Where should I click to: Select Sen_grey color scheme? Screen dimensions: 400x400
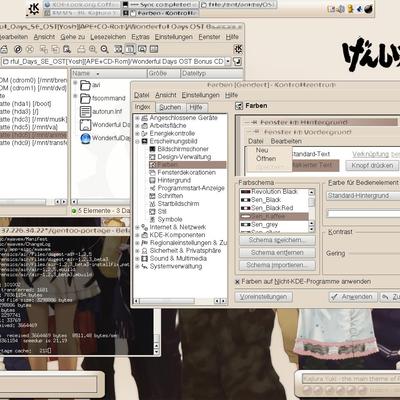point(274,224)
